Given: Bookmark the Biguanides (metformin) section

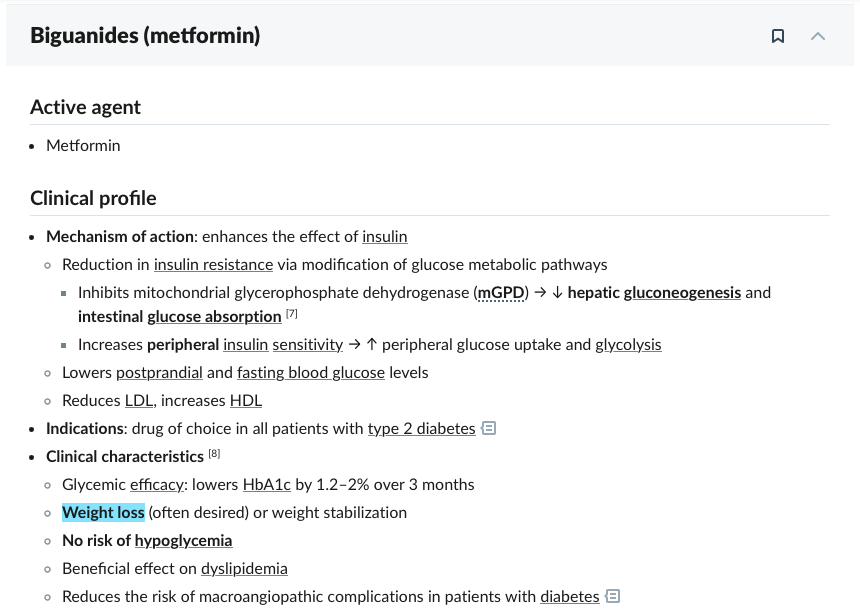Looking at the screenshot, I should tap(778, 36).
